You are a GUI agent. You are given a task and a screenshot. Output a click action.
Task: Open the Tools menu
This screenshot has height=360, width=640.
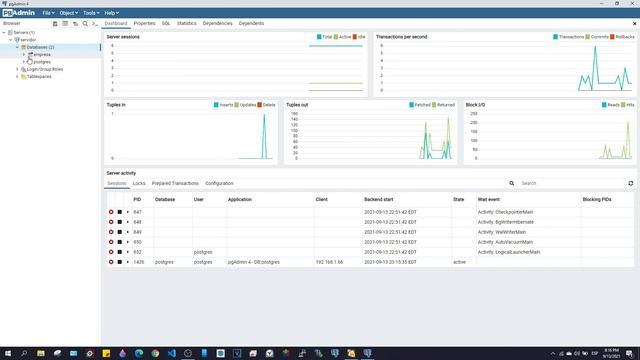91,13
